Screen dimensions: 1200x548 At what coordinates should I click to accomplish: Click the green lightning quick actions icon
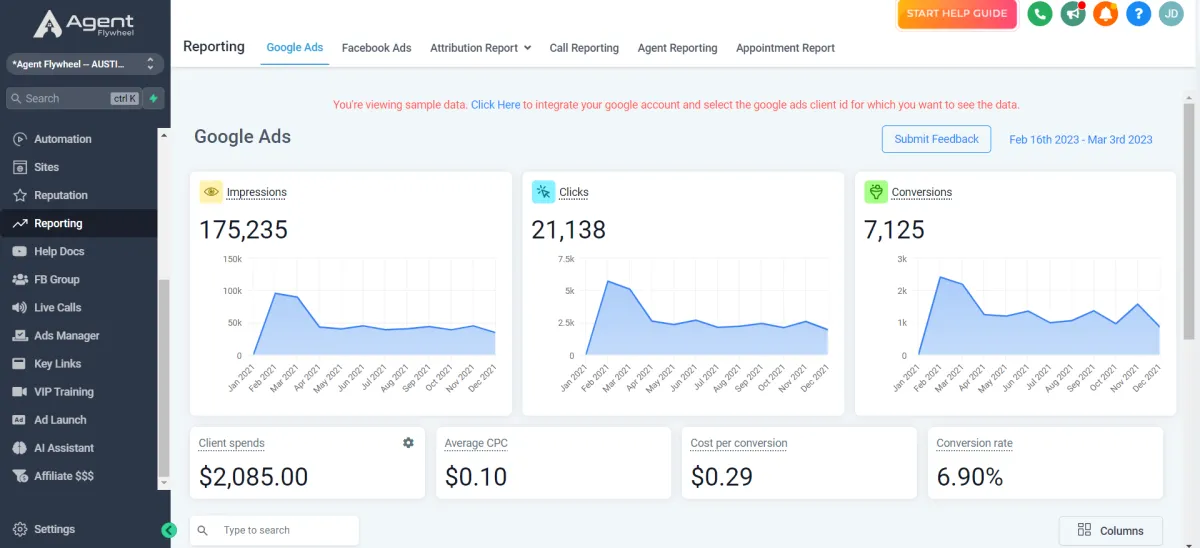click(x=153, y=98)
